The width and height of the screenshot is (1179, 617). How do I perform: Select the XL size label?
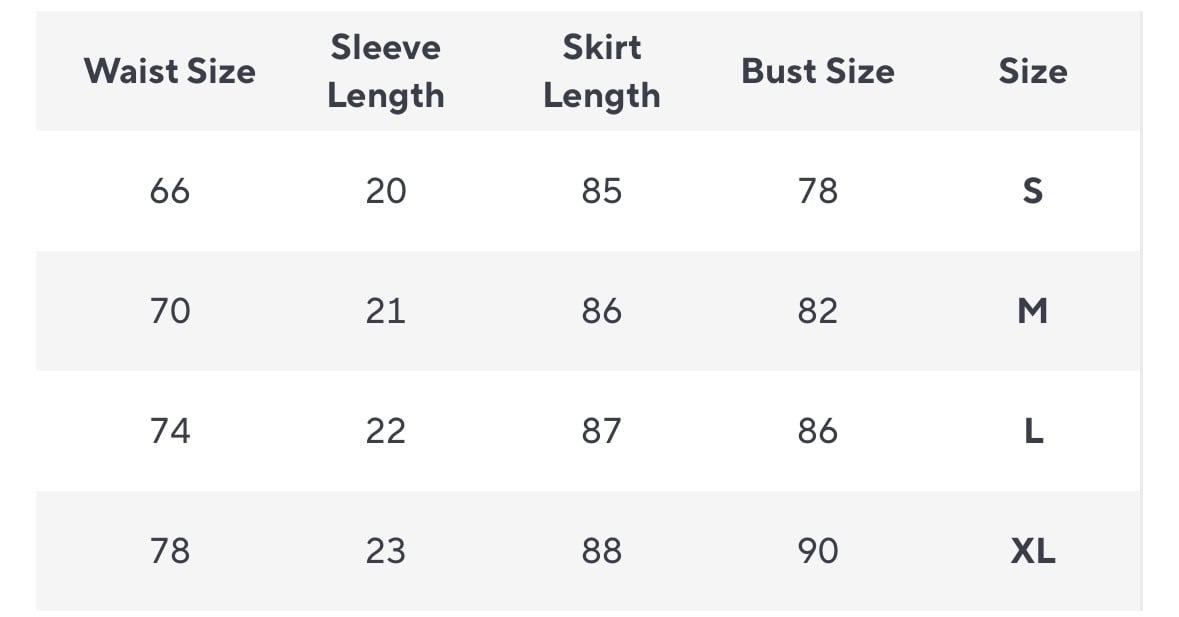(x=1033, y=551)
